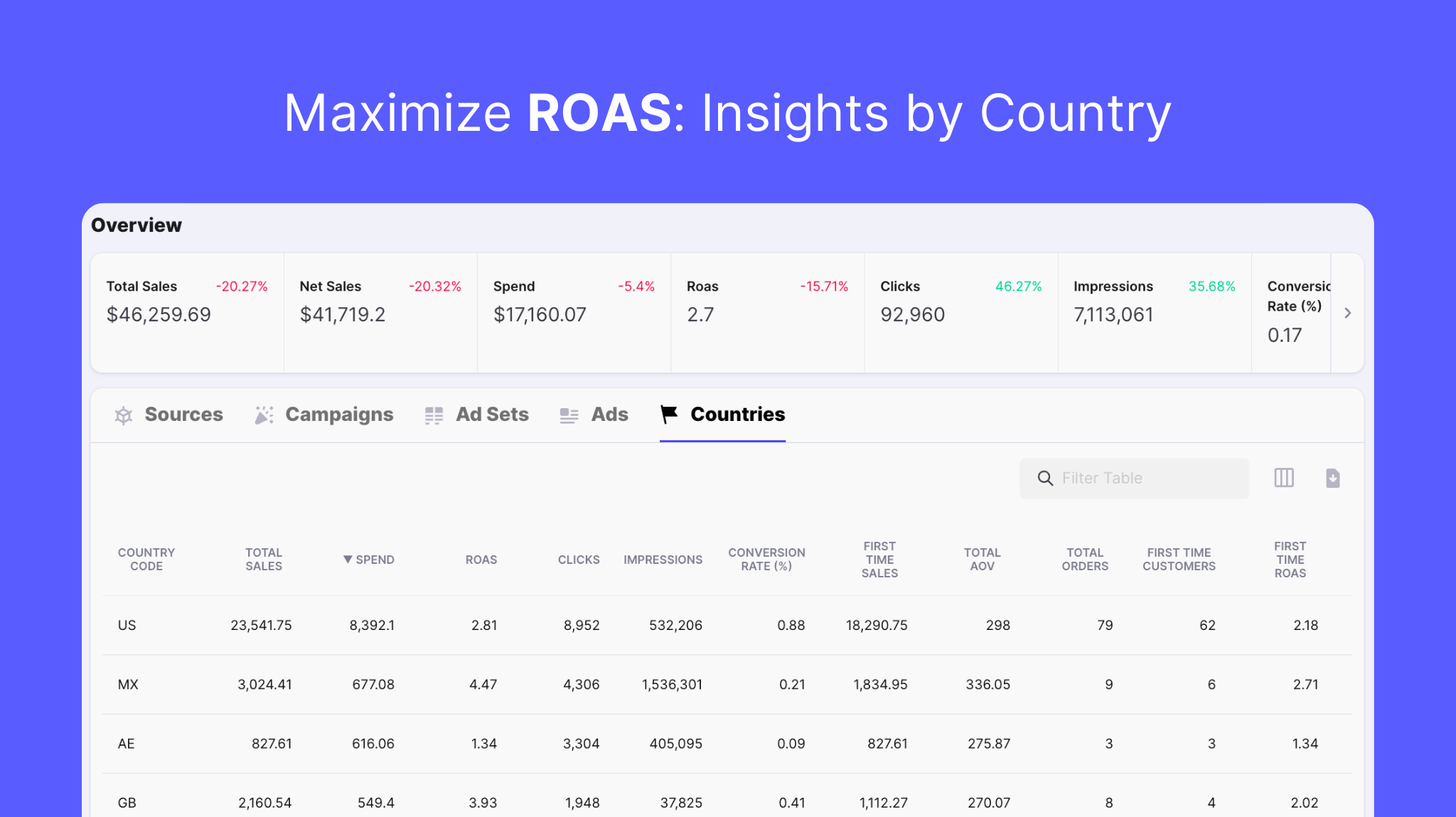Screen dimensions: 1456x817
Task: Toggle the Spend column sort arrow
Action: click(348, 560)
